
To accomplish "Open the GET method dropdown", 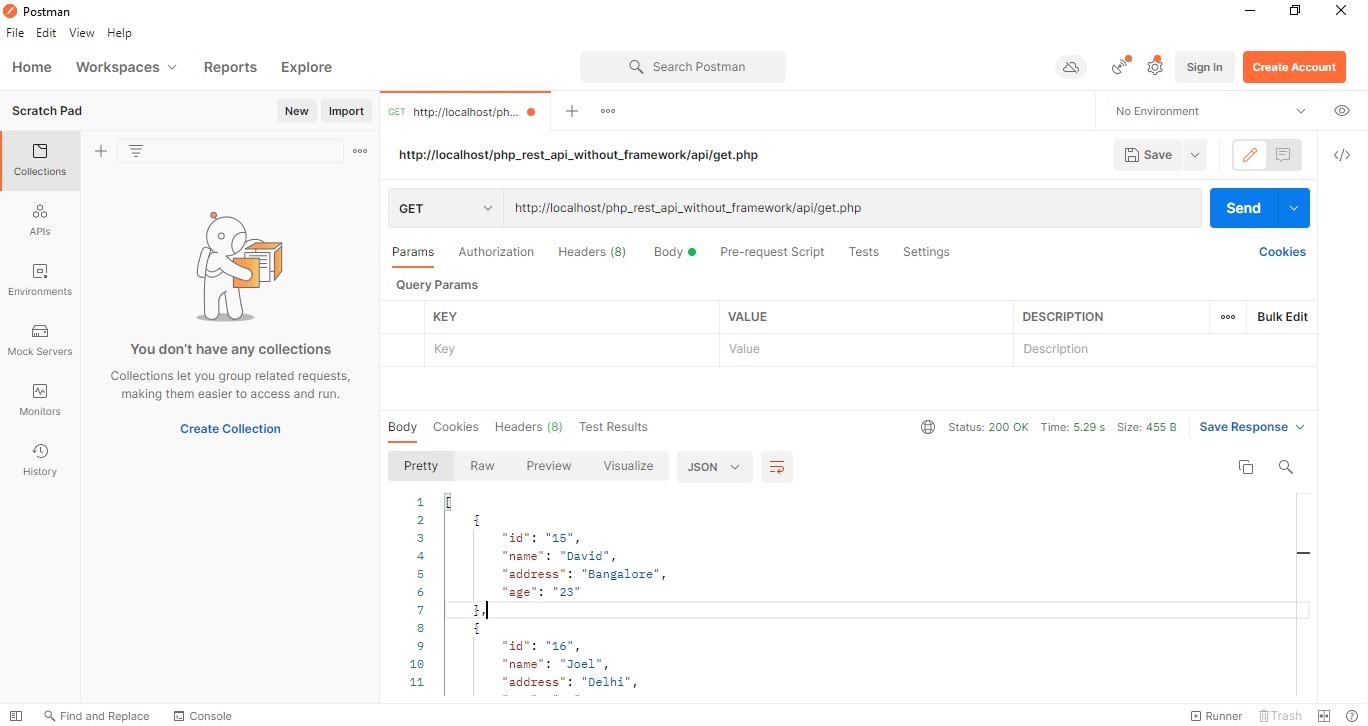I will (446, 208).
